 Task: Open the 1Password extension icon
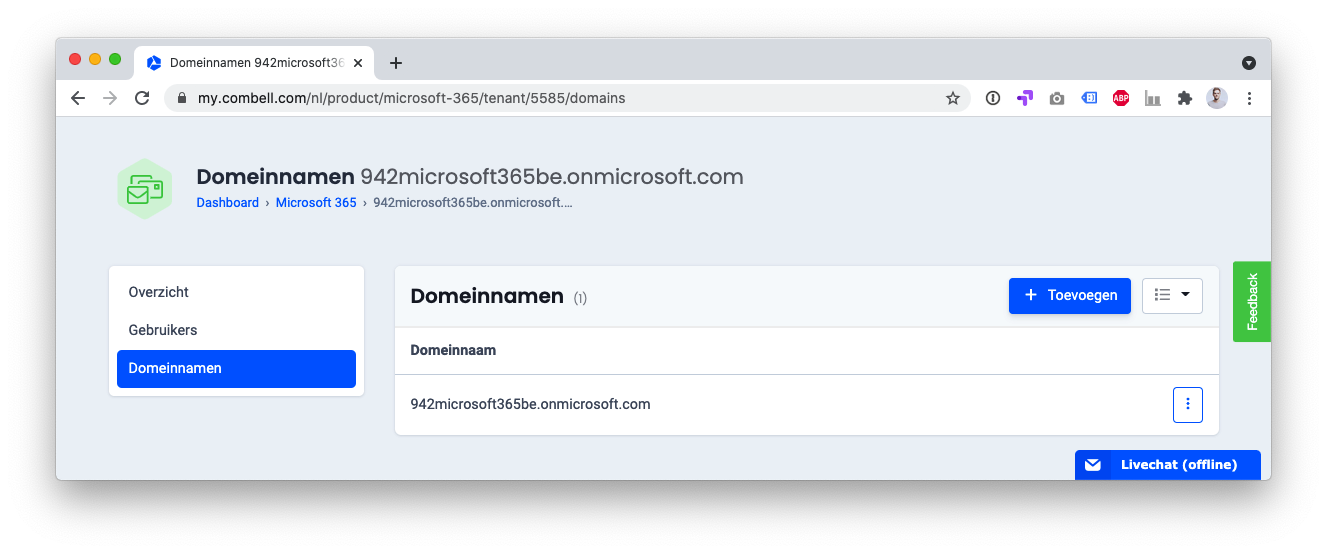click(x=992, y=98)
